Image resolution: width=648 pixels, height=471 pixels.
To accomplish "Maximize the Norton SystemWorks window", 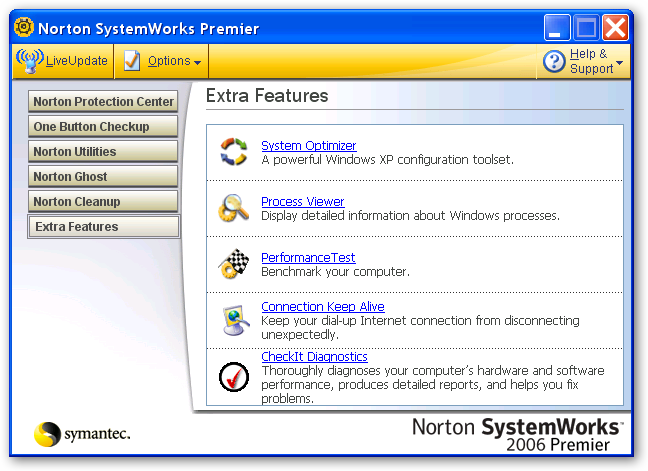I will tap(586, 28).
